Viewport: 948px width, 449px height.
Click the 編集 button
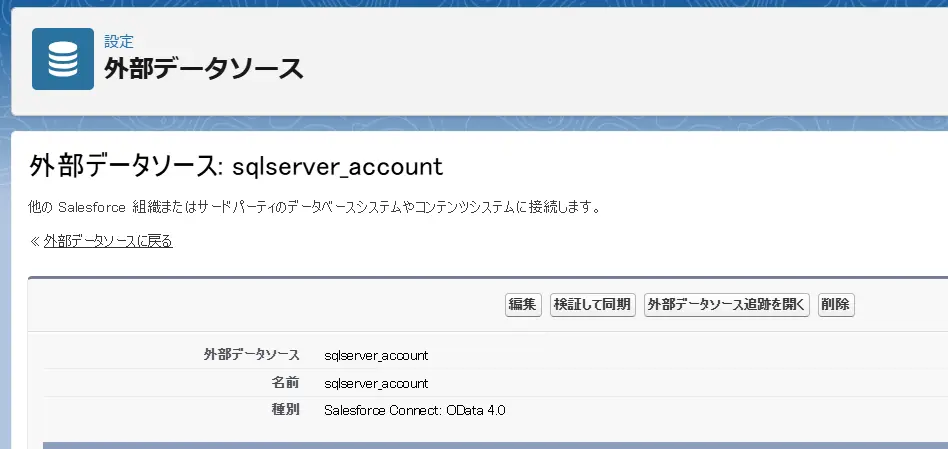523,305
